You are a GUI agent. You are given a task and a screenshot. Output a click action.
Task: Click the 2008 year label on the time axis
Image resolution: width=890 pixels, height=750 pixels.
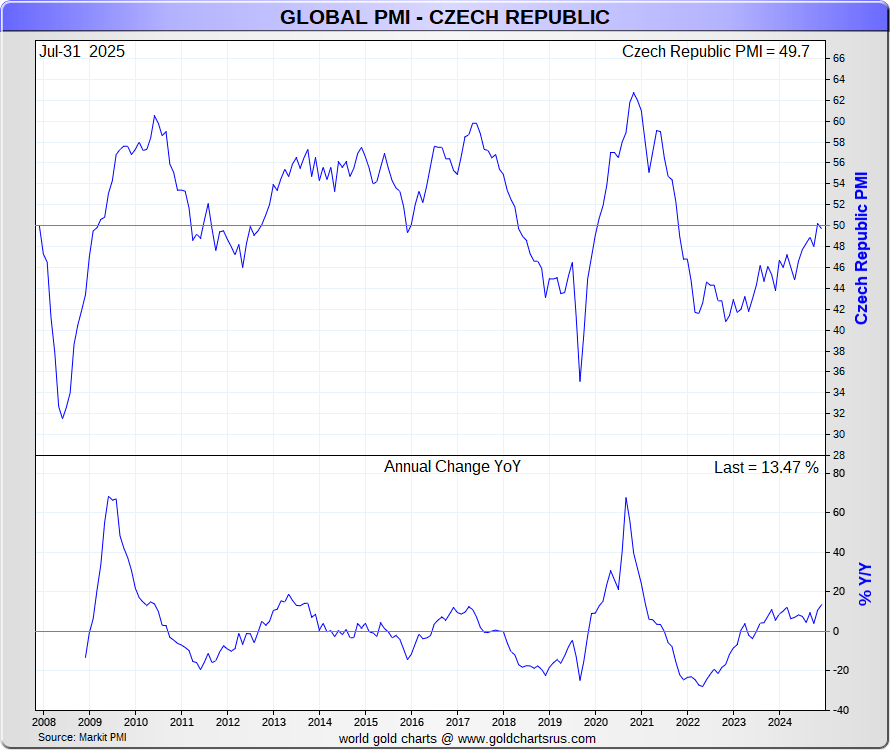(44, 722)
